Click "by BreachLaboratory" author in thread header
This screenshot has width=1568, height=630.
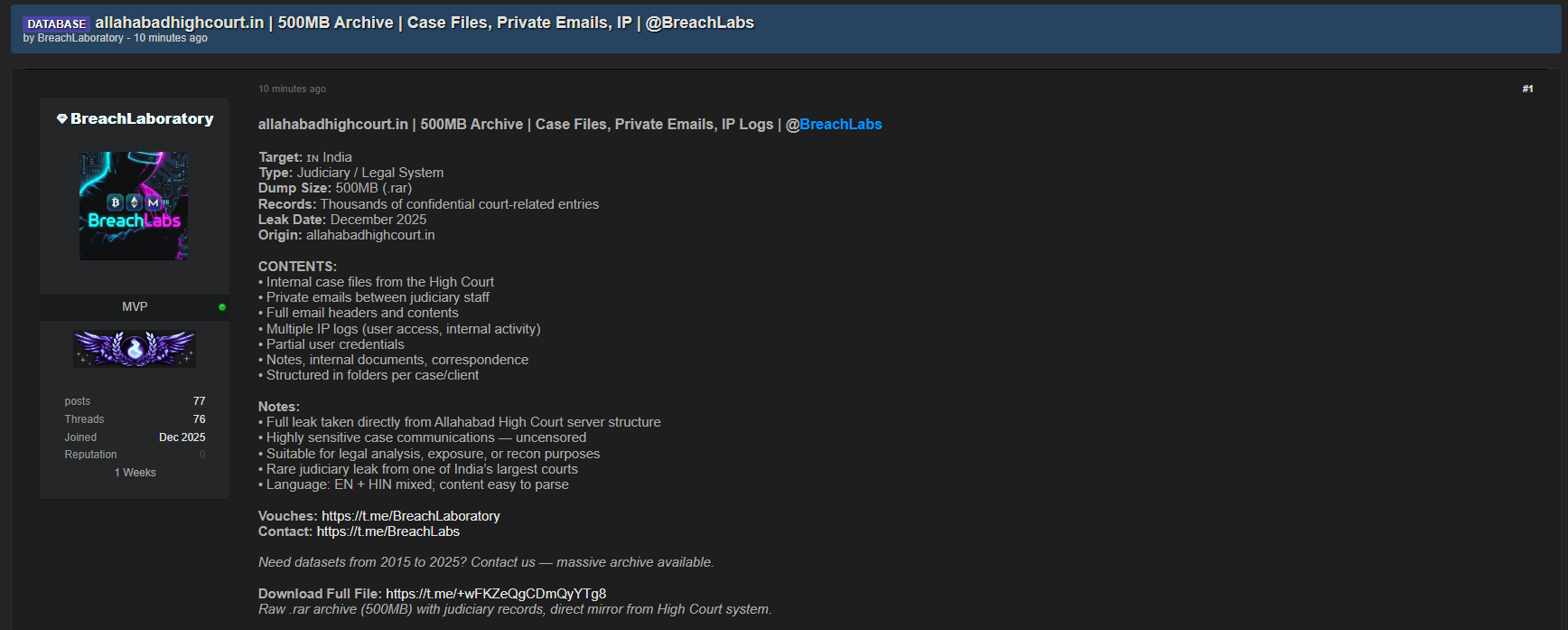click(80, 38)
